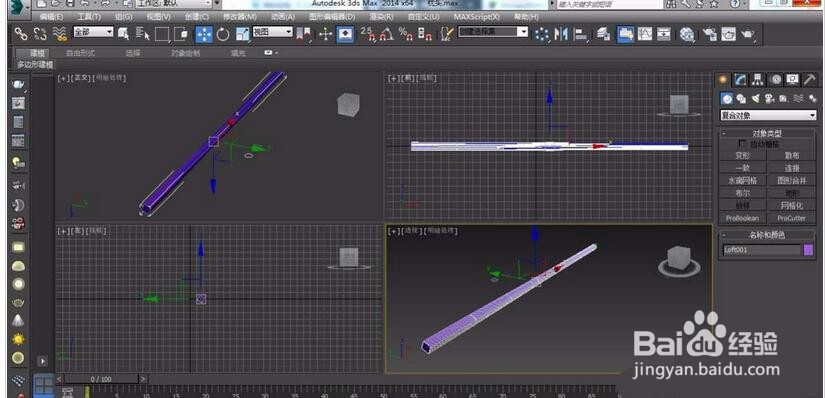This screenshot has width=825, height=398.
Task: Open the 组(G) menu
Action: [x=124, y=17]
